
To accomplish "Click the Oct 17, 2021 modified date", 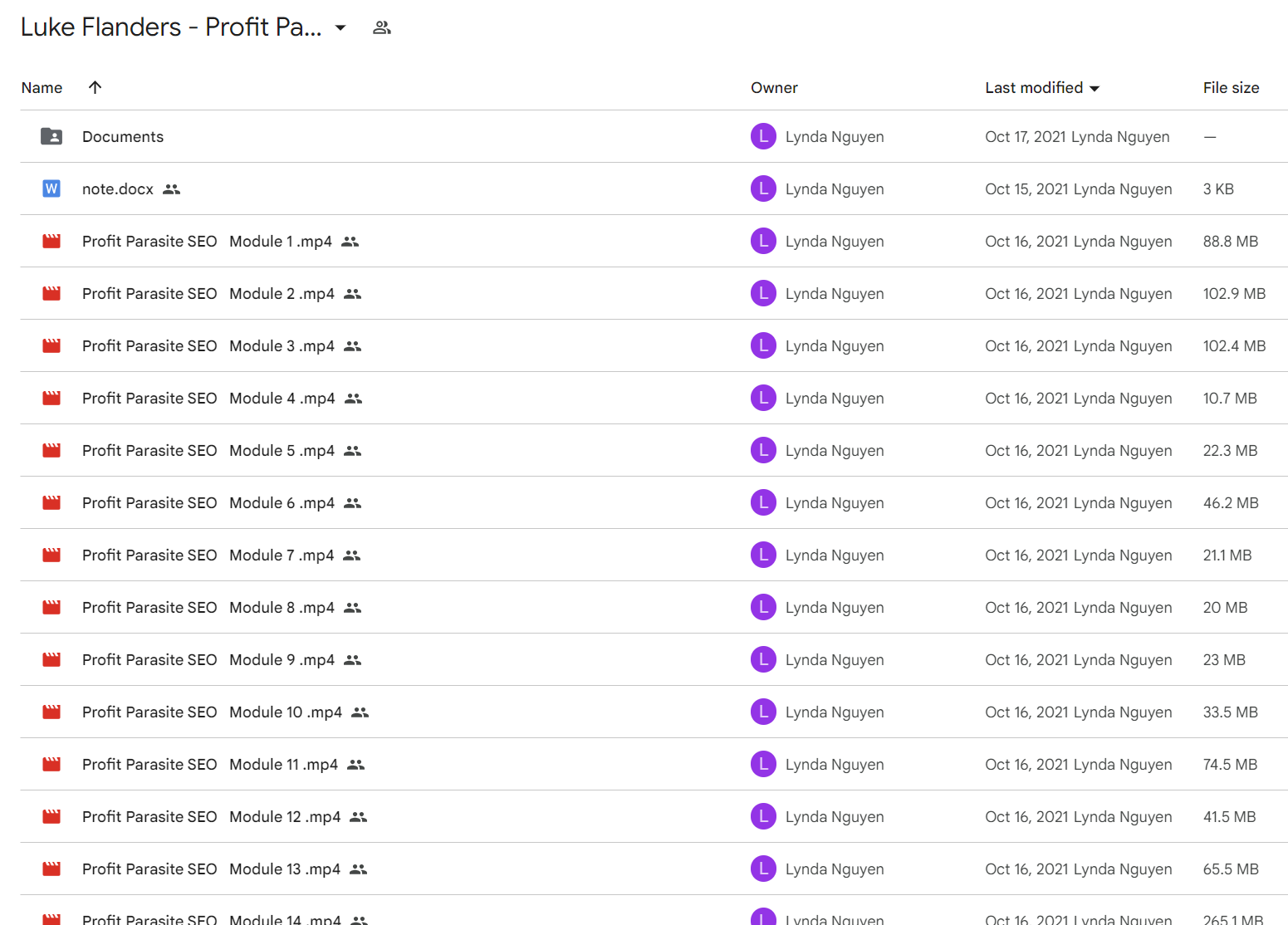I will pyautogui.click(x=1077, y=137).
